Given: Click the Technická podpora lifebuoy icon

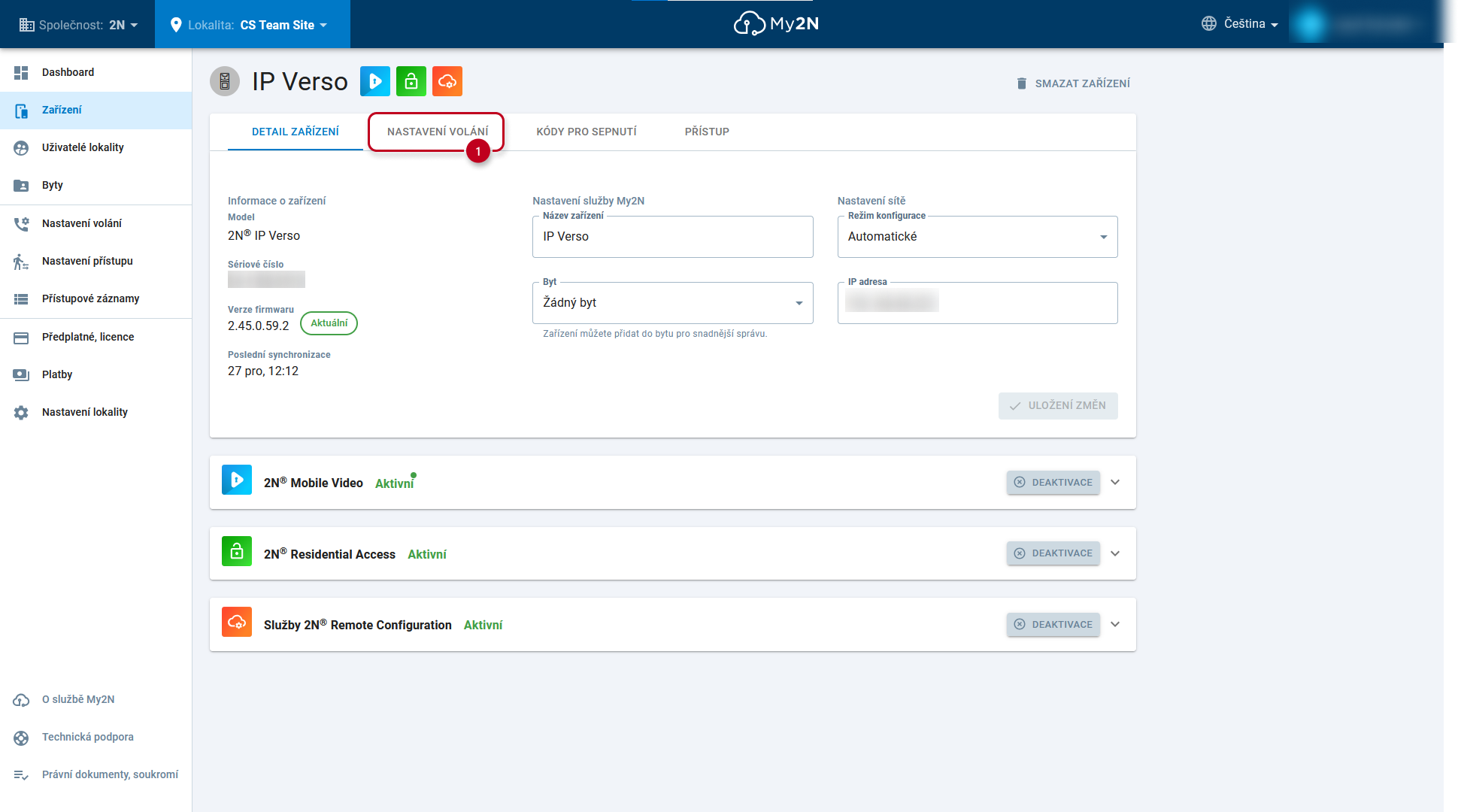Looking at the screenshot, I should (21, 738).
